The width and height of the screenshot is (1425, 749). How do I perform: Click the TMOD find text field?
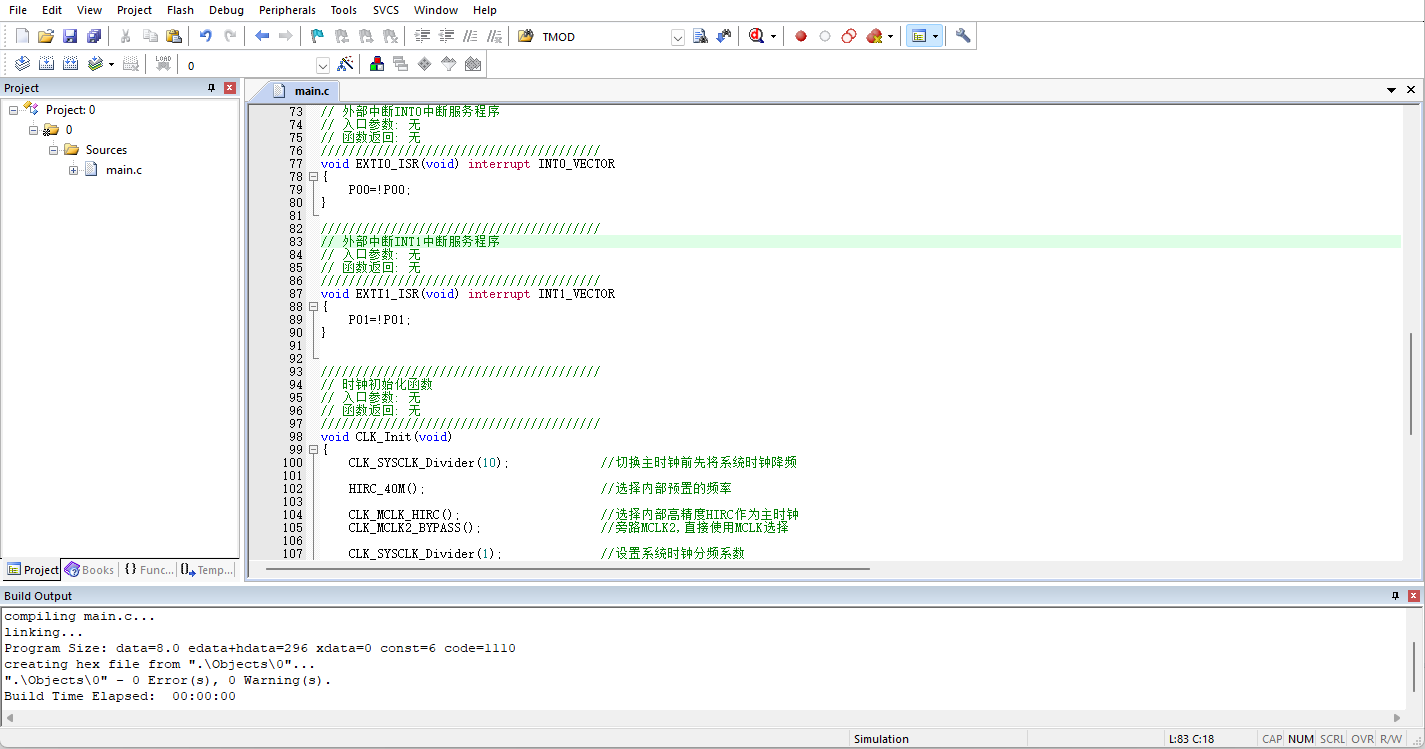603,37
